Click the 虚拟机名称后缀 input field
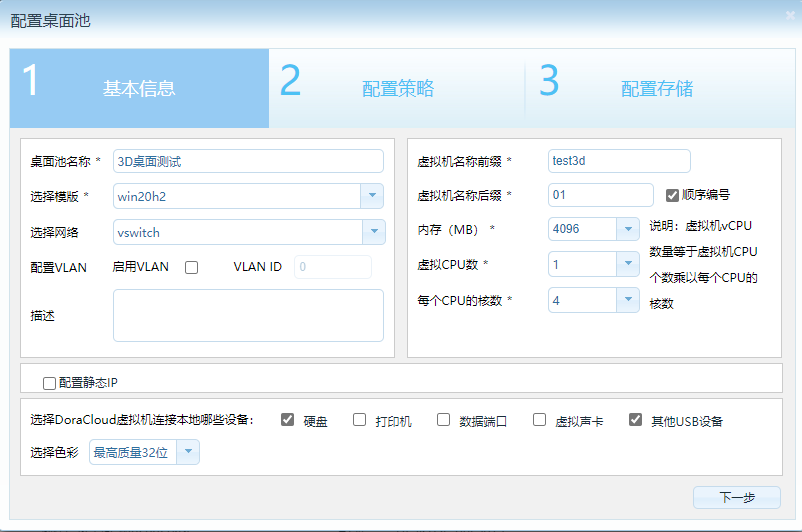The height and width of the screenshot is (532, 802). [600, 195]
